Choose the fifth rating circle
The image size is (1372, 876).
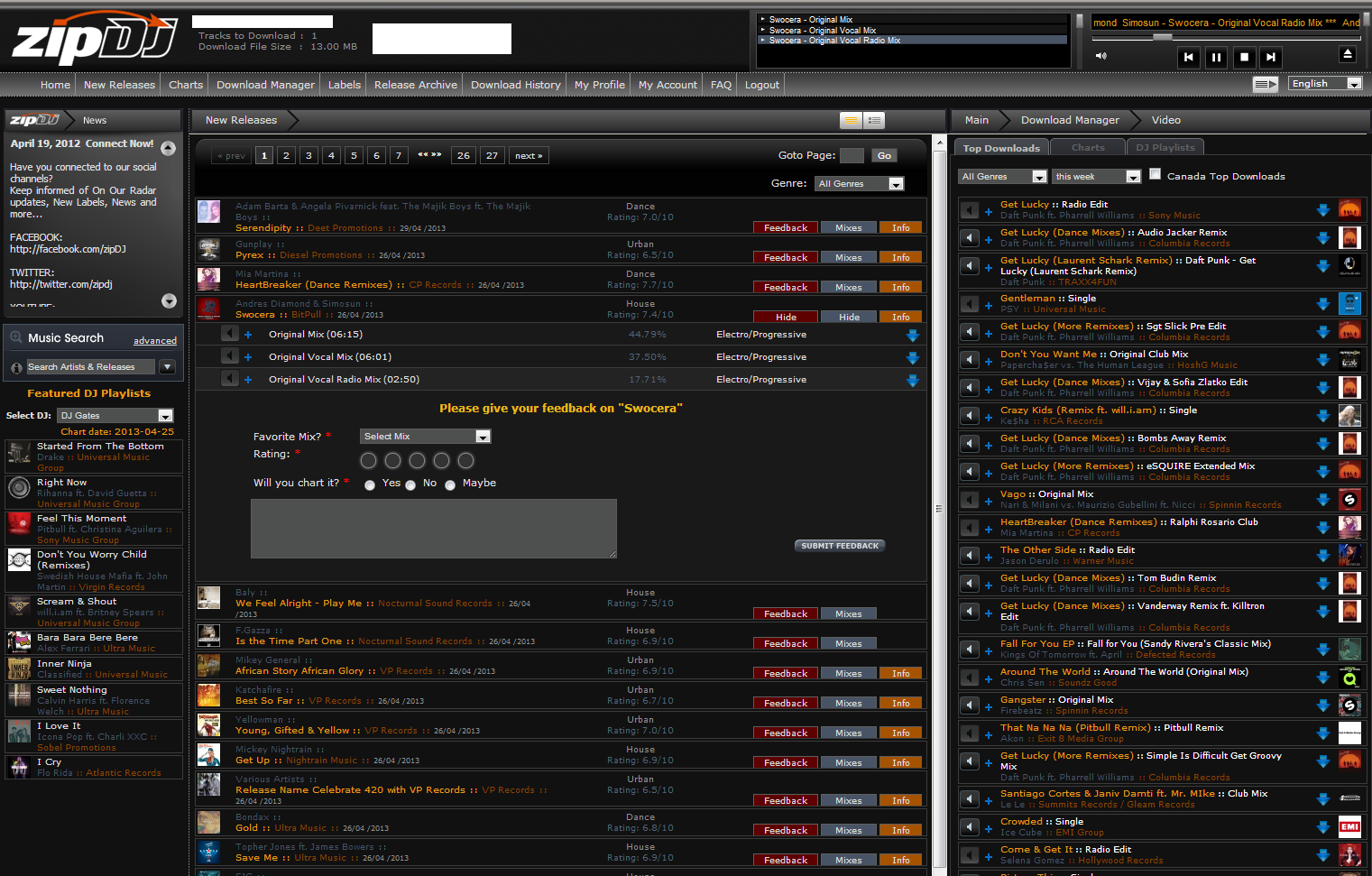465,460
